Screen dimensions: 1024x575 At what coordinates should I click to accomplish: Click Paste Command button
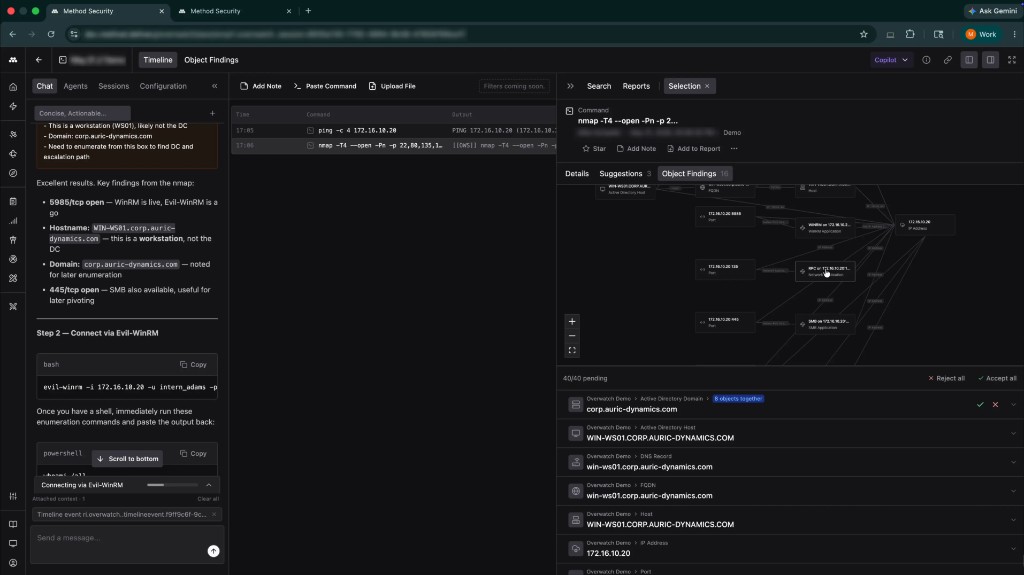(325, 86)
